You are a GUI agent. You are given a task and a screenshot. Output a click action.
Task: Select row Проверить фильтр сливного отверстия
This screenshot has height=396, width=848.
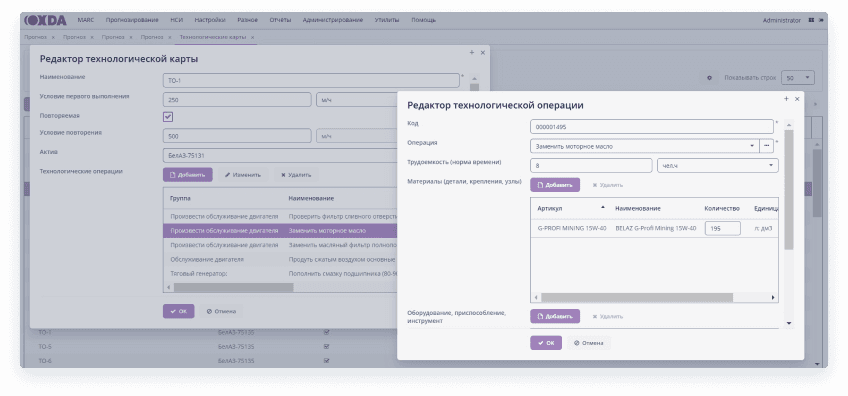click(x=280, y=216)
